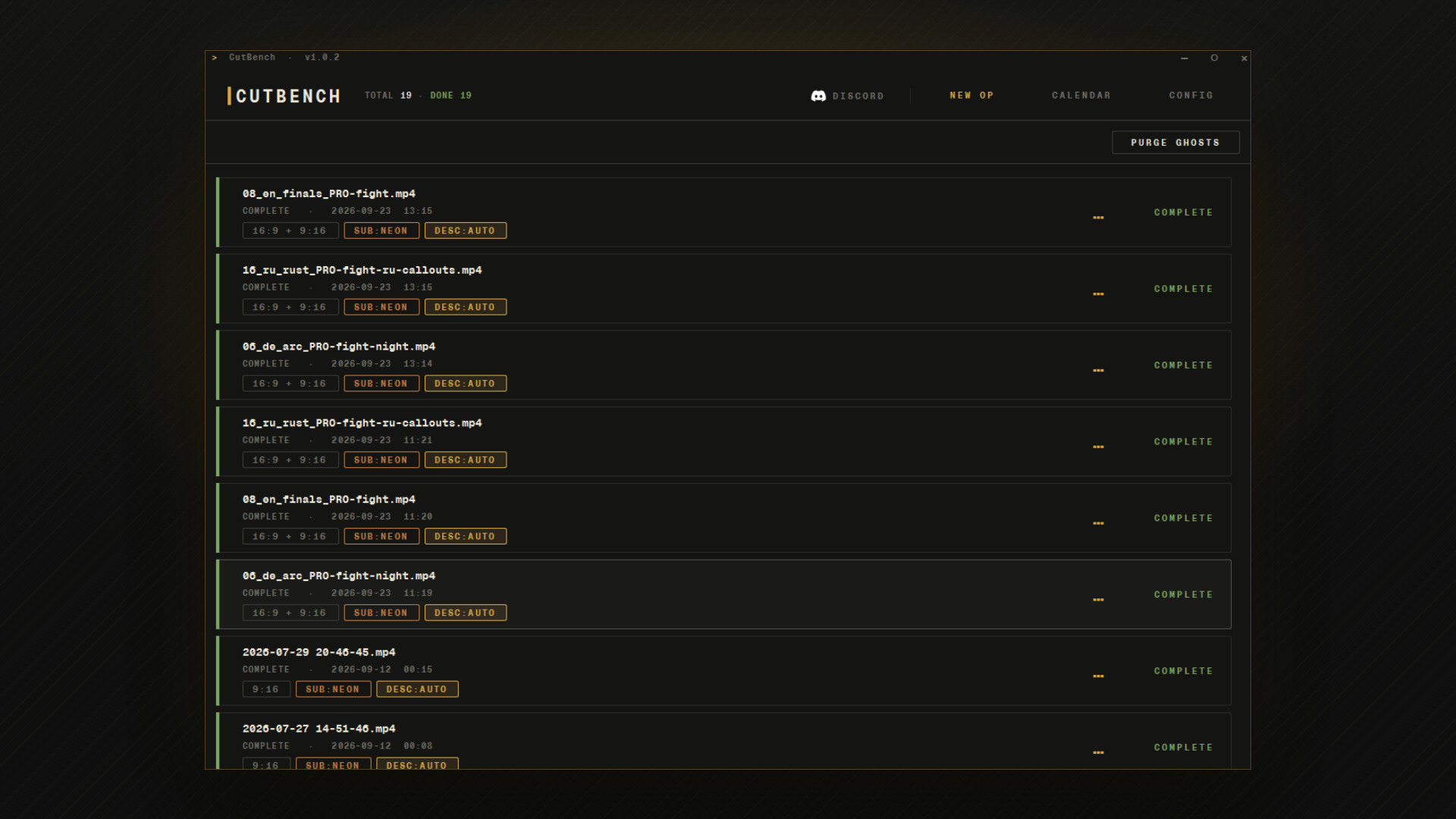Select 16_ru_rust_PRO-fight-ru-callouts.mp4 dated 11:21

tap(362, 423)
